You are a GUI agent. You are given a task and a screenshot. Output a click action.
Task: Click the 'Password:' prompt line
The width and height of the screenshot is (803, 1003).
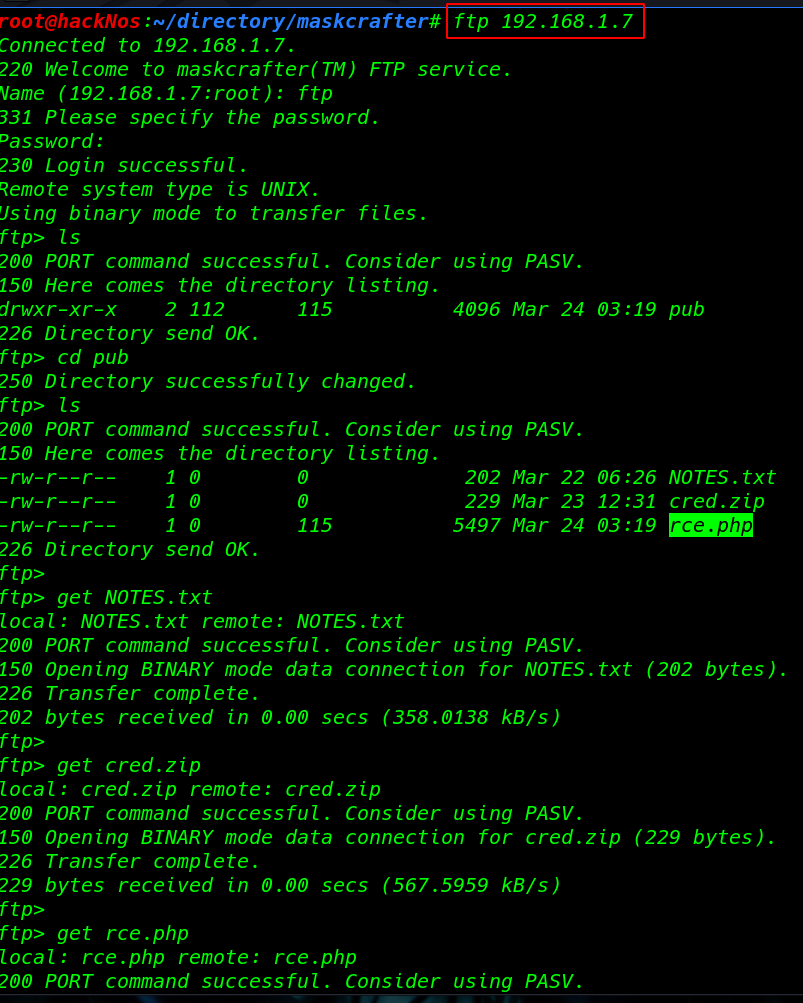(52, 141)
